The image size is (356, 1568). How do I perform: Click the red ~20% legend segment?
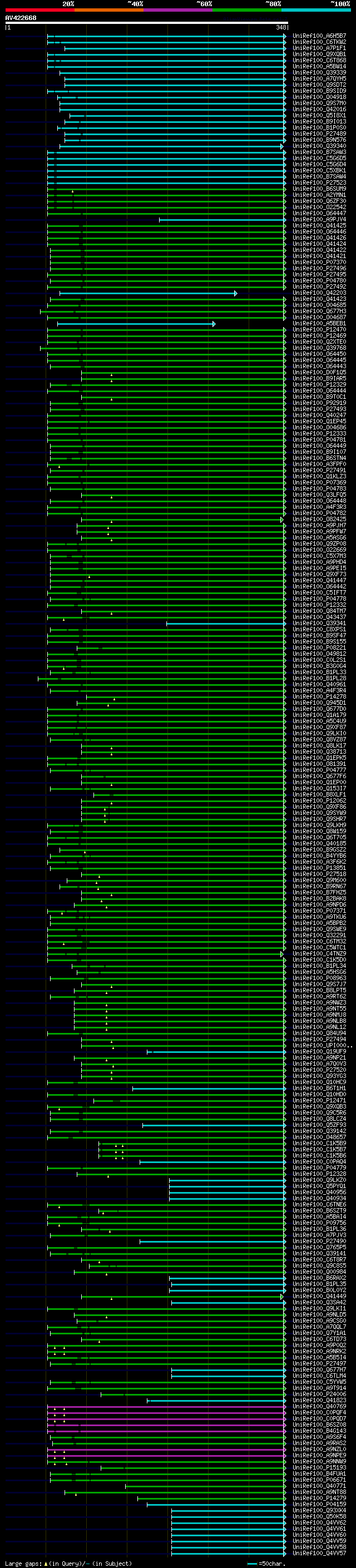point(39,10)
